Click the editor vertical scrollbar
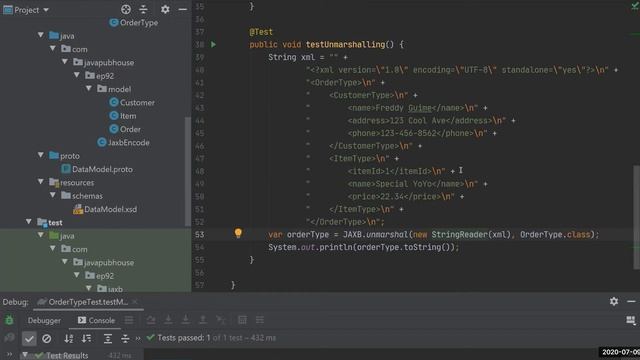Screen dimensions: 640x360 pyautogui.click(x=637, y=217)
